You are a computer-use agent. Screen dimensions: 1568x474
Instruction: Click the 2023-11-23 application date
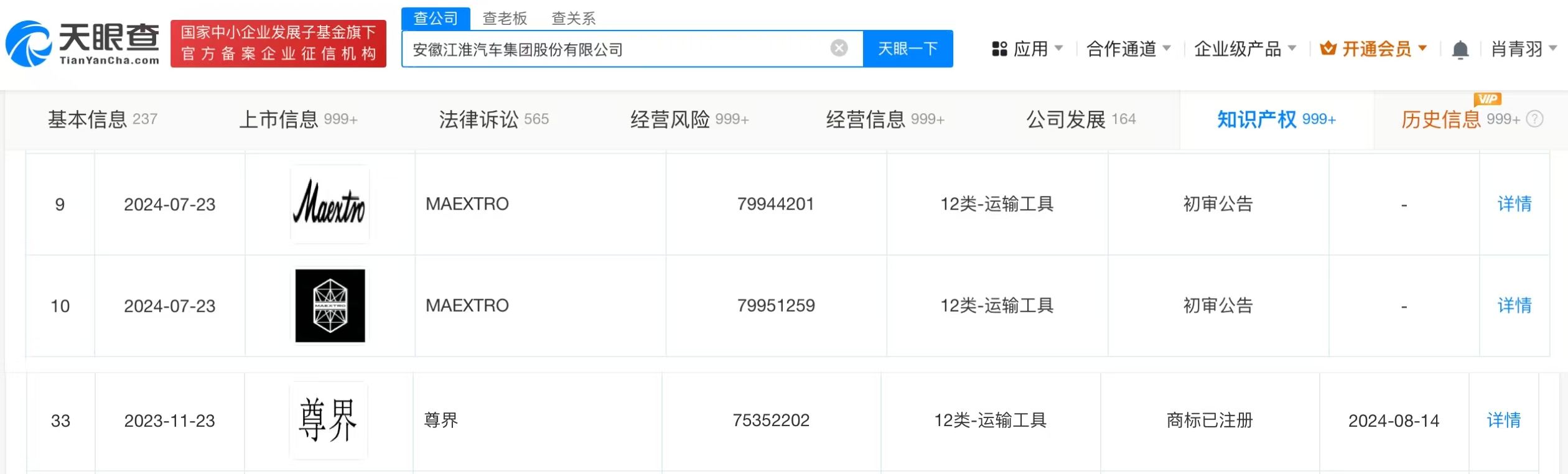[169, 421]
